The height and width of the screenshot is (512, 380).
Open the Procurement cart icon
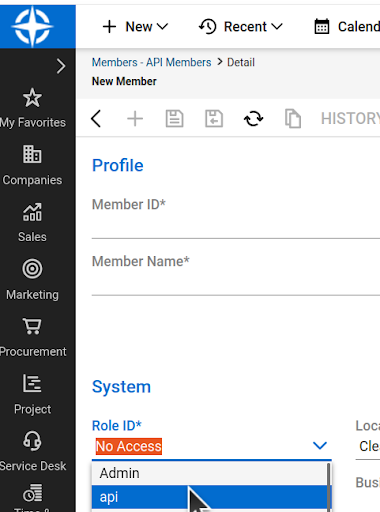click(x=32, y=326)
